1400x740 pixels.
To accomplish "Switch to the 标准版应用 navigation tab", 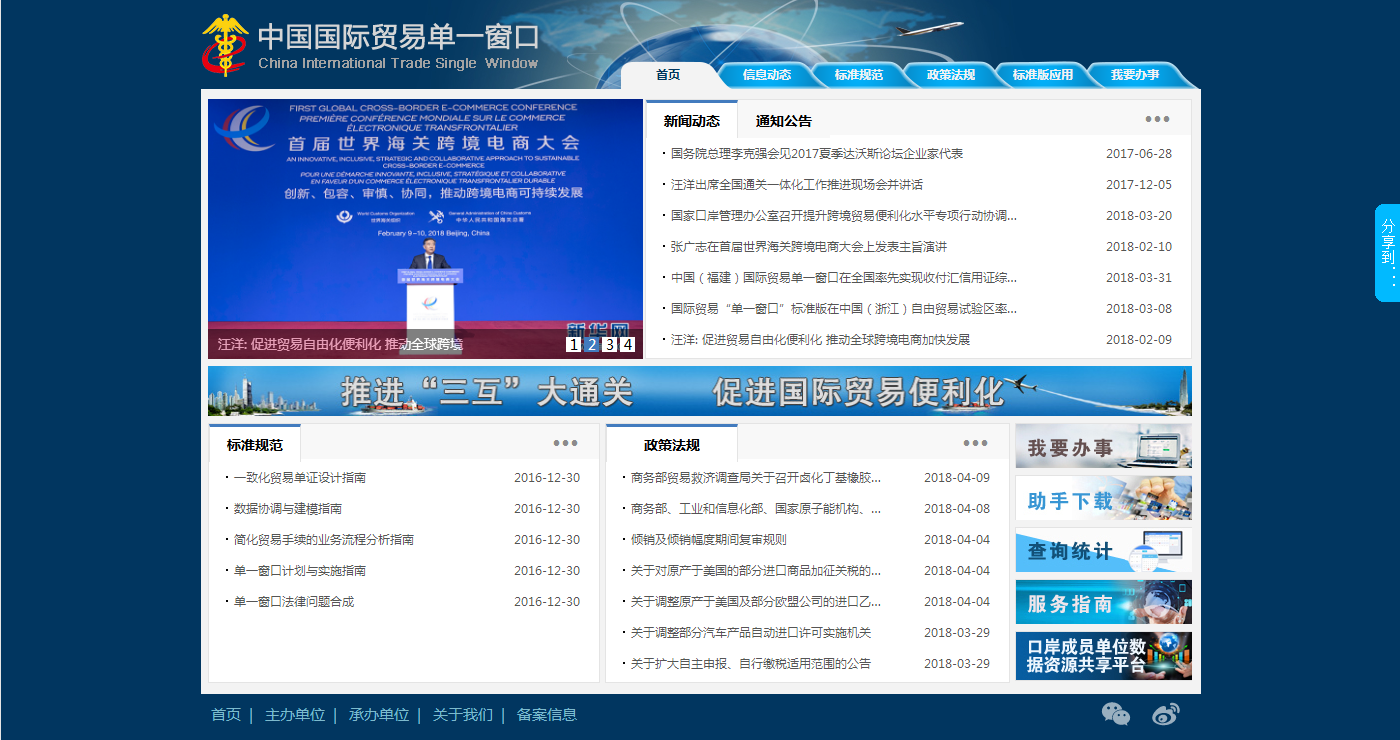I will click(x=1043, y=74).
